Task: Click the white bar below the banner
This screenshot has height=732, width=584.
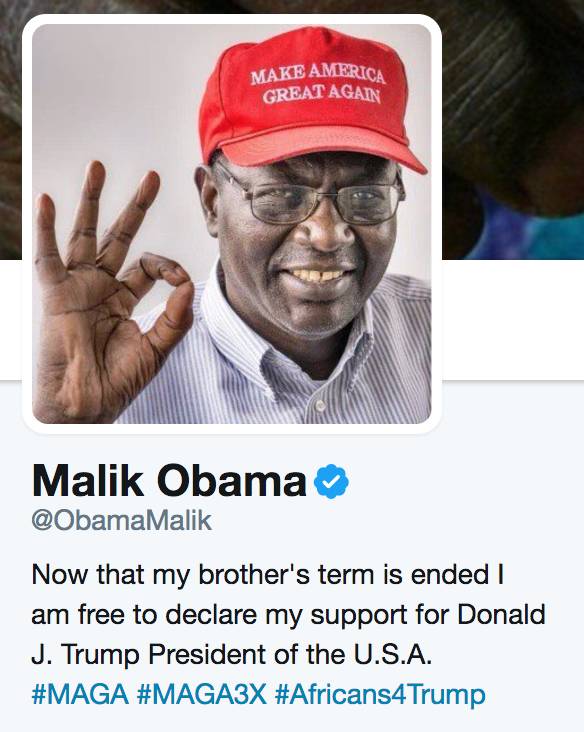Action: pyautogui.click(x=513, y=320)
